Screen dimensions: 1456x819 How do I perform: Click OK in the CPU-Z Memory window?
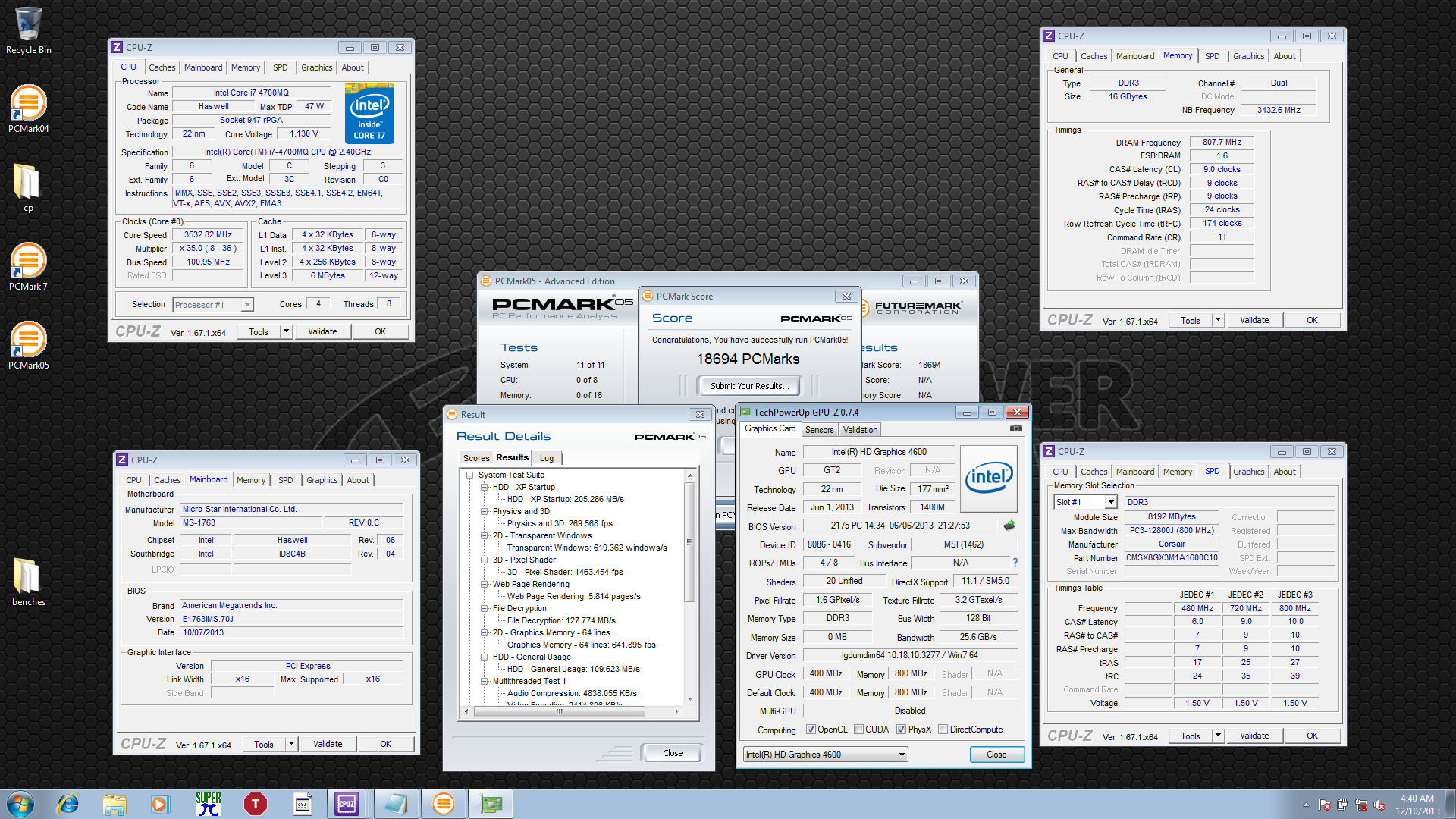tap(1312, 320)
